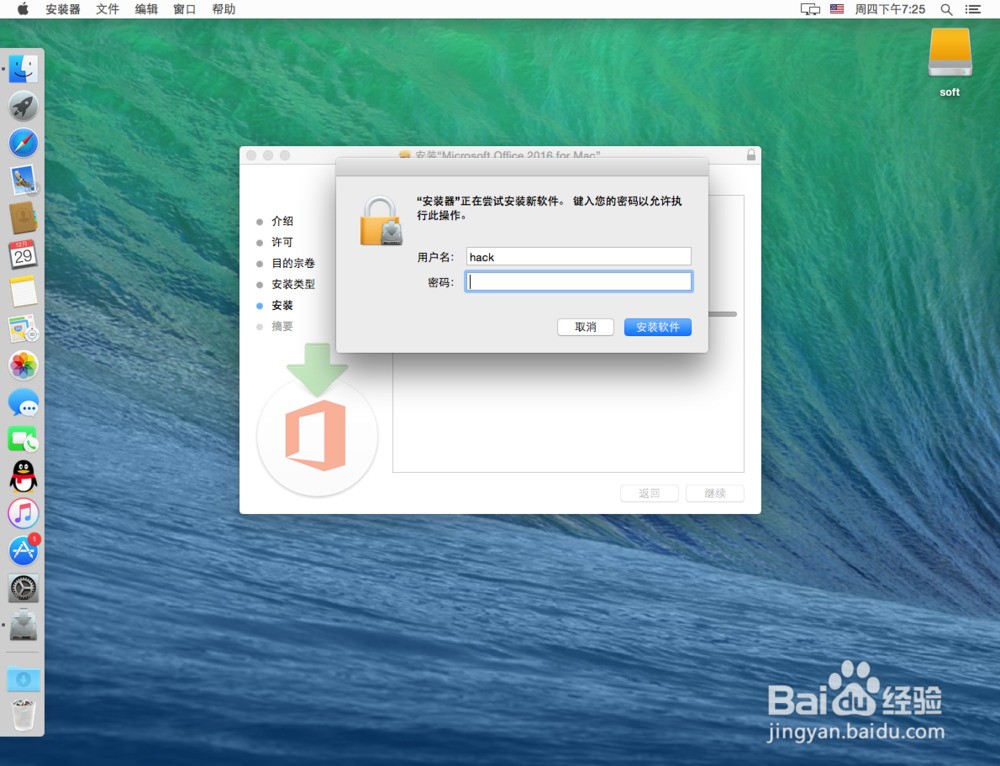
Task: Click Installer app icon in dock
Action: (23, 625)
